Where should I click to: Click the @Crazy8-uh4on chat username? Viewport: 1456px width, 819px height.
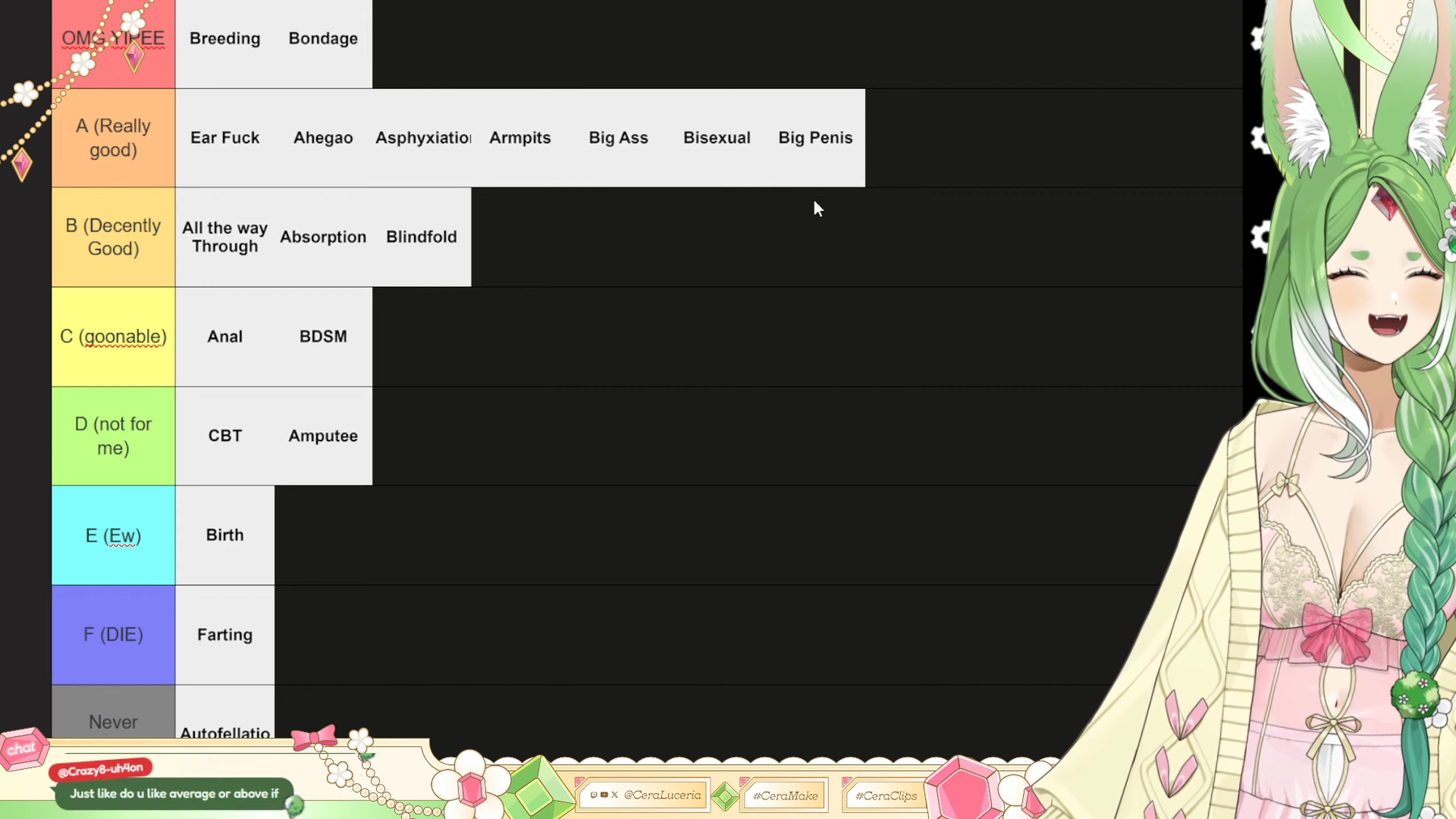100,770
